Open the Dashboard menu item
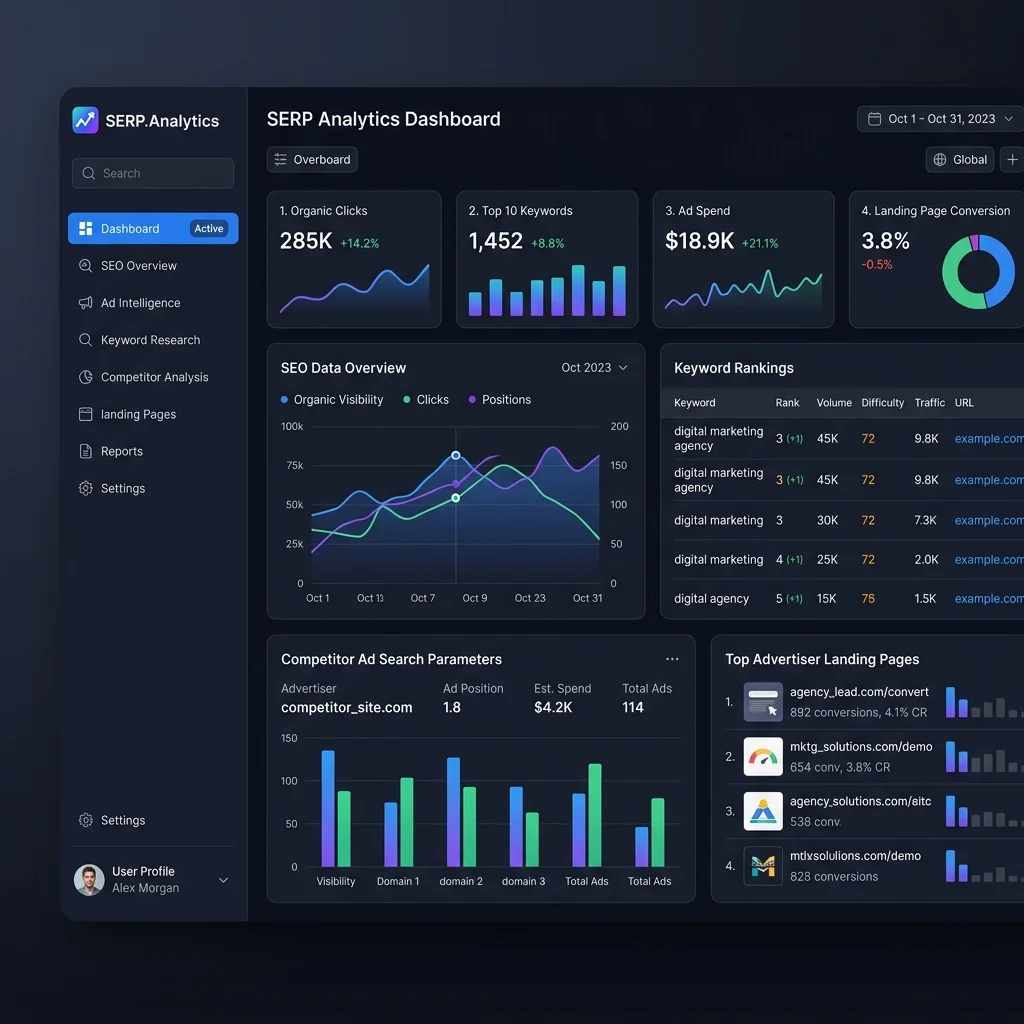 coord(153,229)
